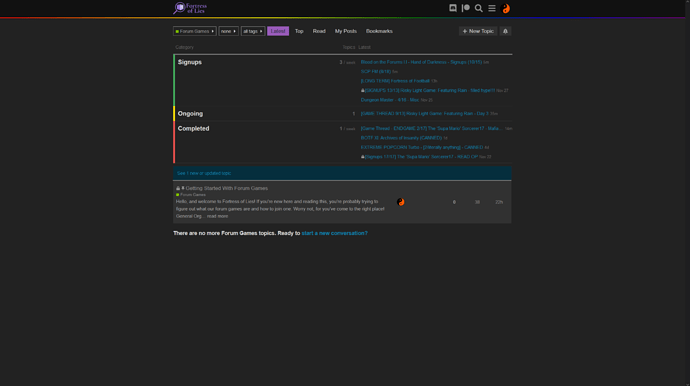Image resolution: width=690 pixels, height=386 pixels.
Task: Click poster avatar on Getting Started topic
Action: [x=400, y=202]
